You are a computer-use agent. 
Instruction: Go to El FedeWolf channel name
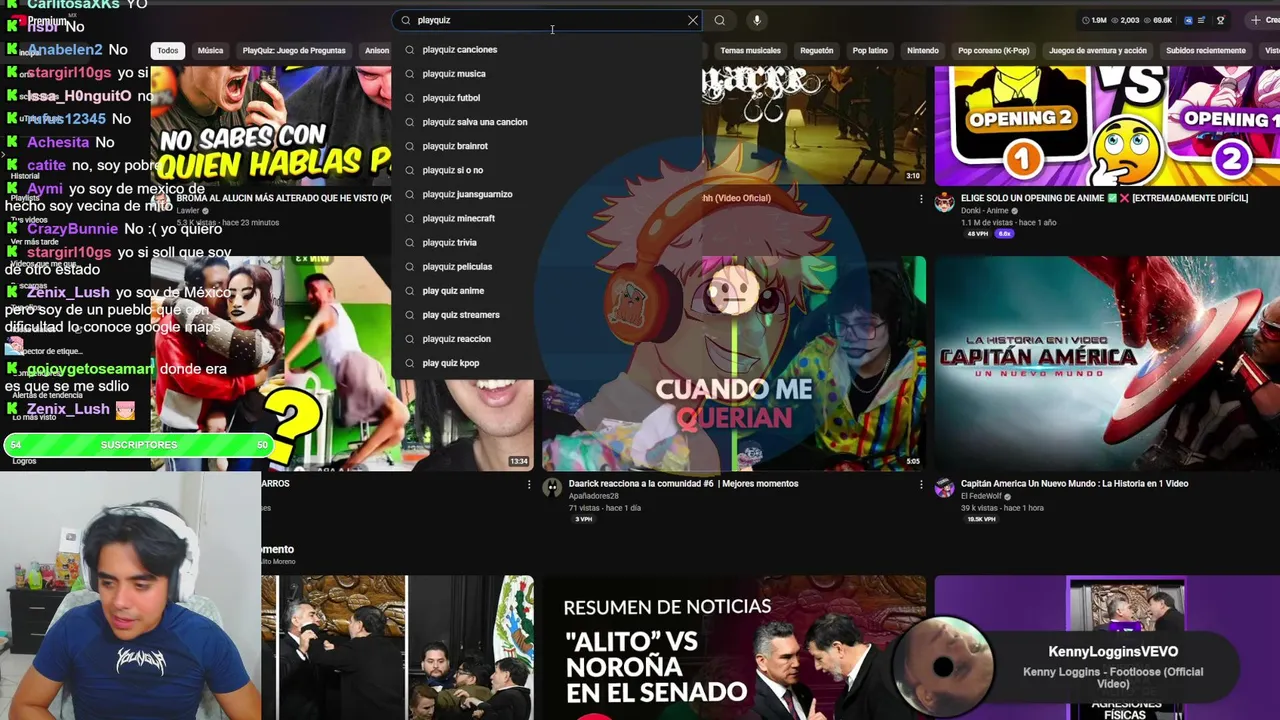tap(981, 496)
